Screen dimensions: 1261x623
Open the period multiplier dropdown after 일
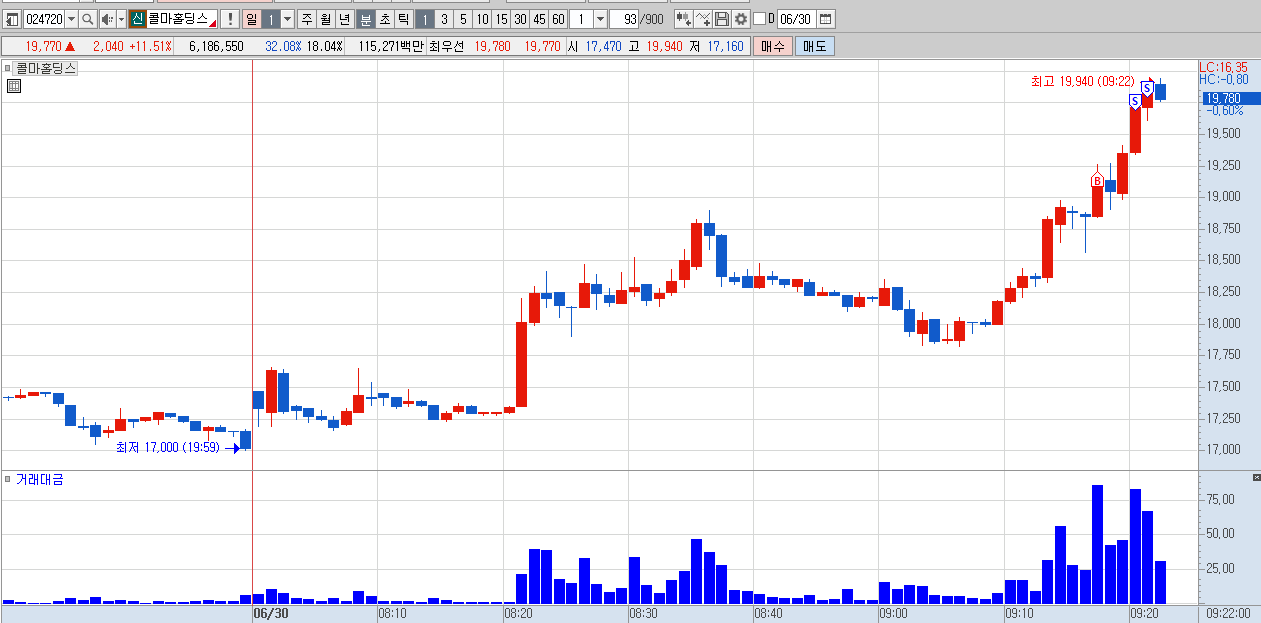pyautogui.click(x=288, y=19)
